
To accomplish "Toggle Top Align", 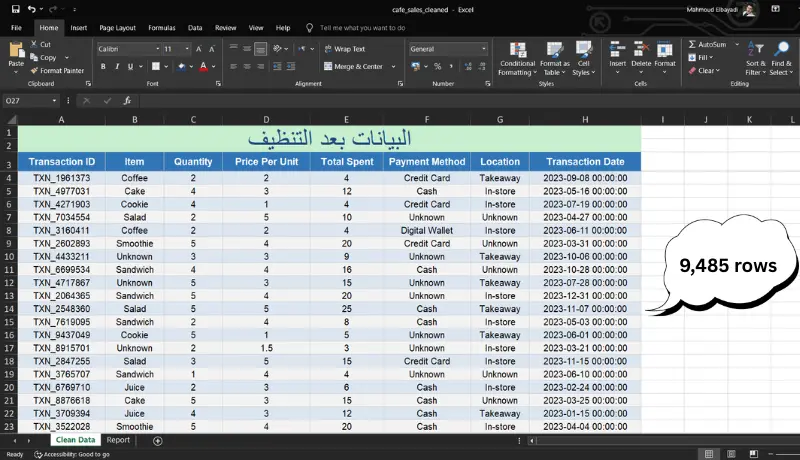I will (x=233, y=48).
